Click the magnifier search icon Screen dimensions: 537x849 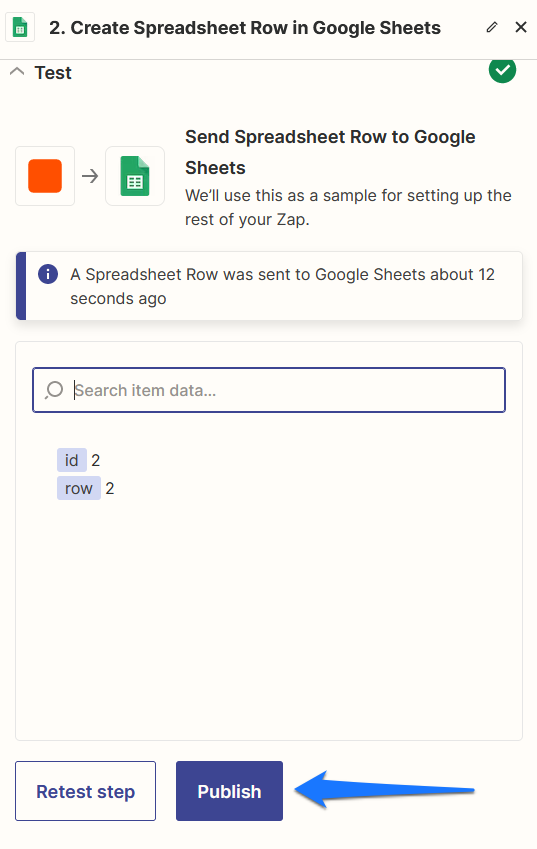(x=54, y=390)
